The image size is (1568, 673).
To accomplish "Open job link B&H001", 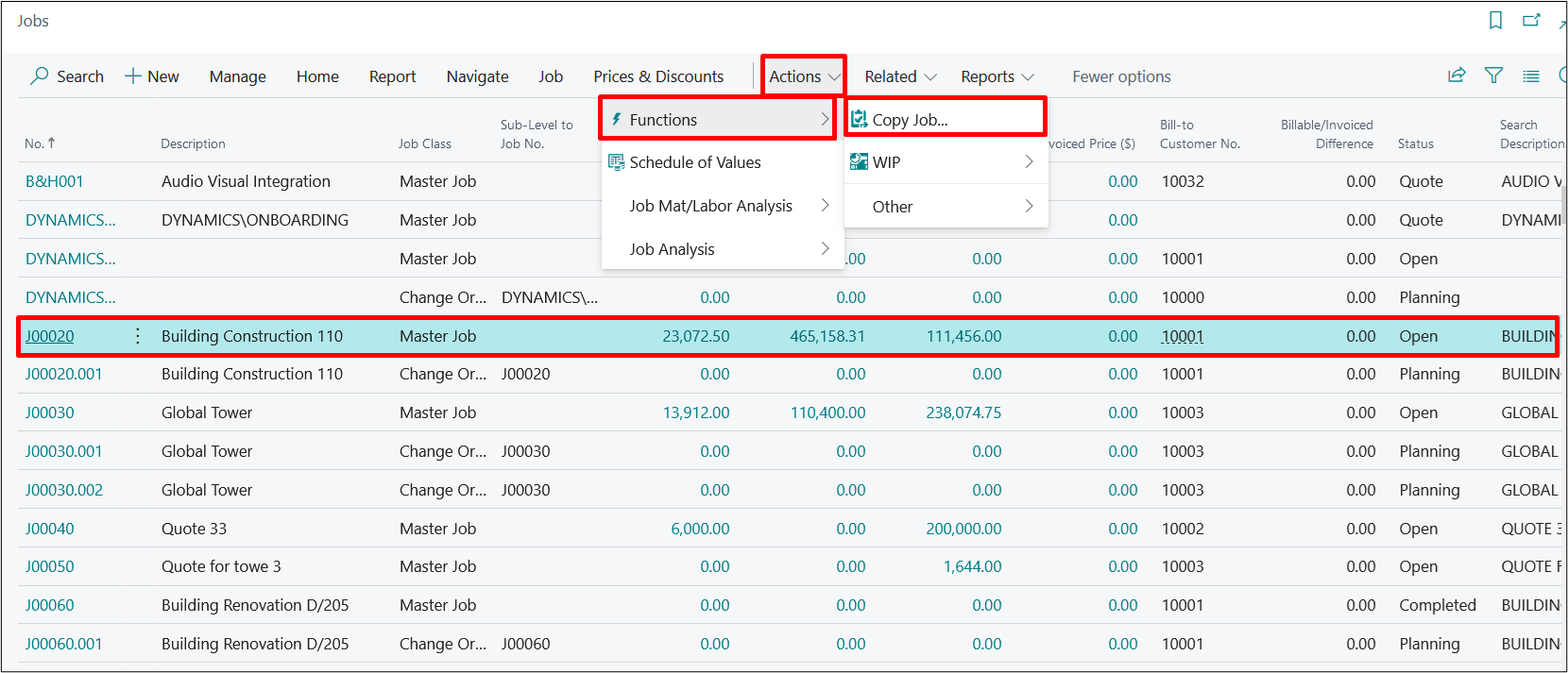I will pos(54,181).
